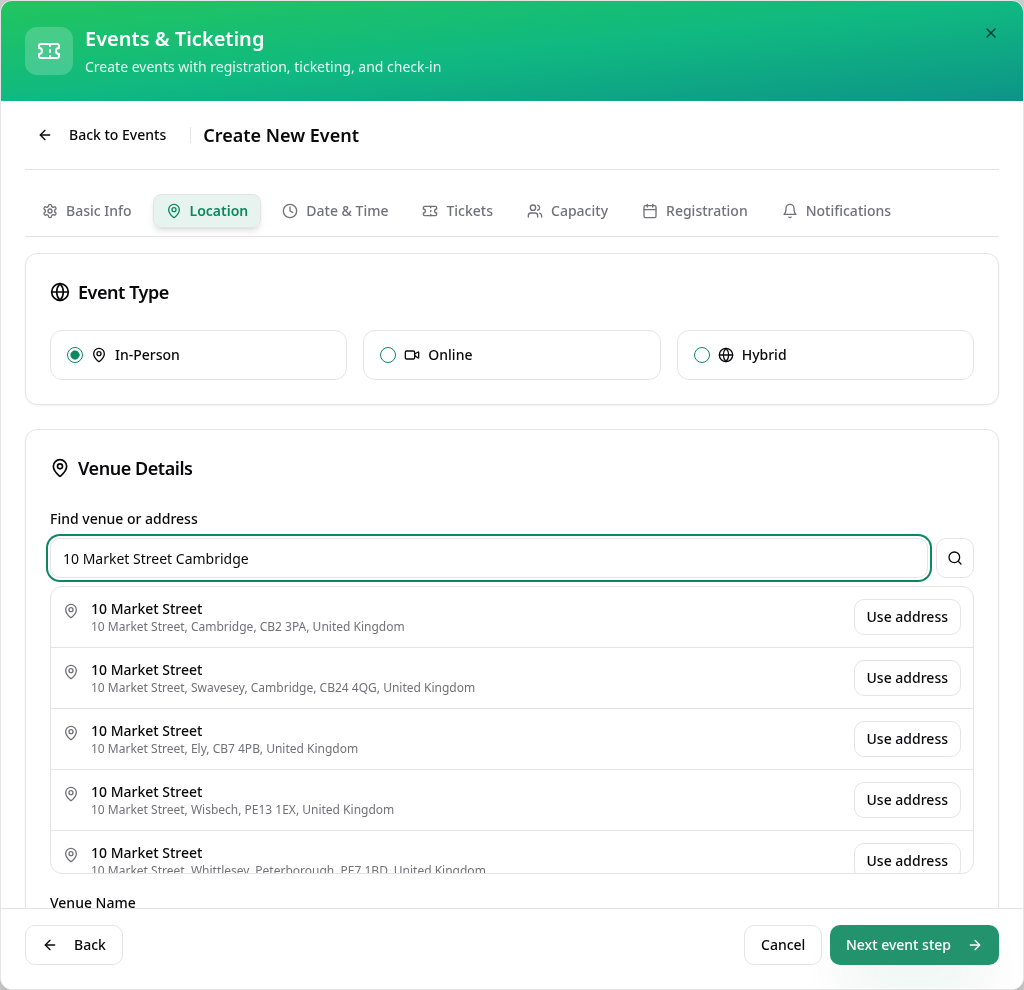Click the camera icon on the Online option
Viewport: 1024px width, 990px height.
pos(412,355)
